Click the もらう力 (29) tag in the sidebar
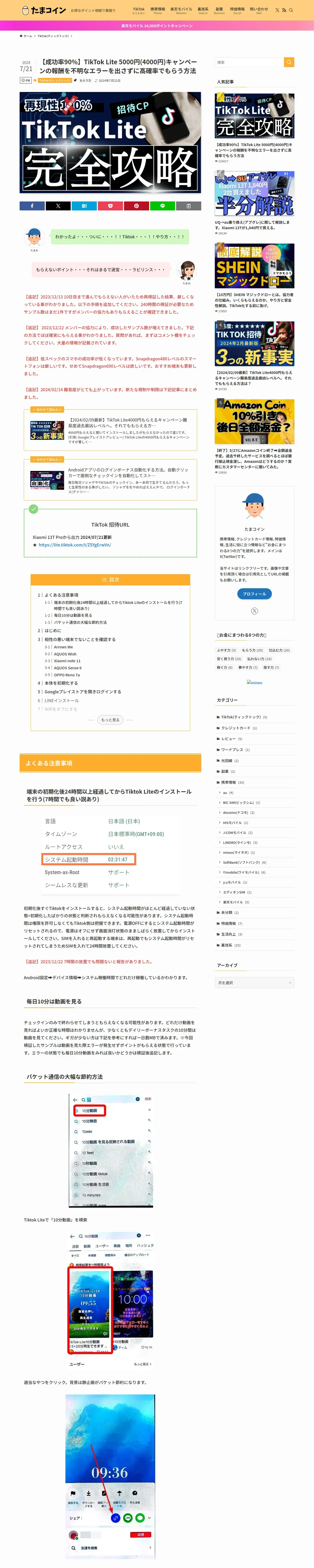 (253, 650)
